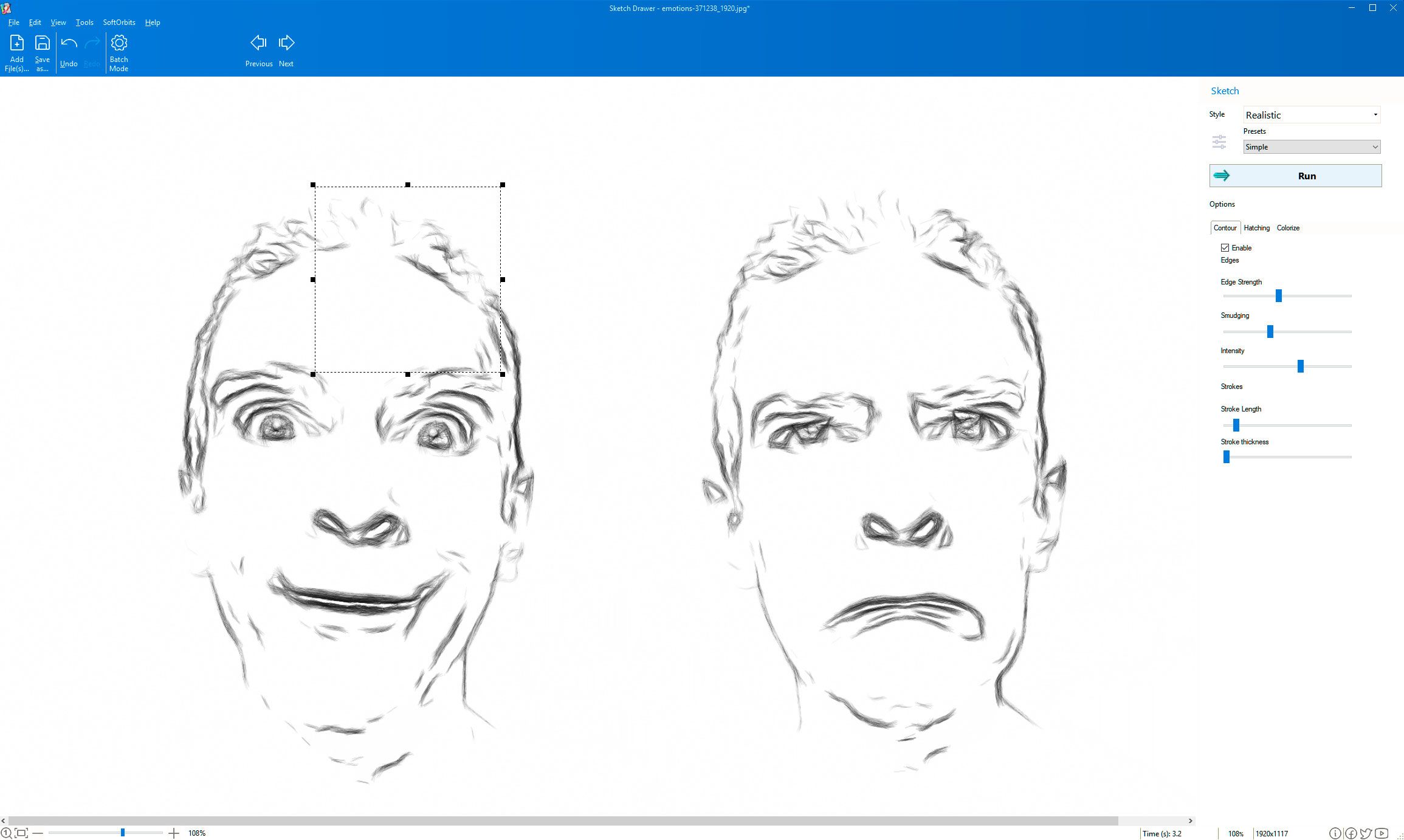Click the zoom percentage input field
Viewport: 1404px width, 840px height.
(197, 833)
